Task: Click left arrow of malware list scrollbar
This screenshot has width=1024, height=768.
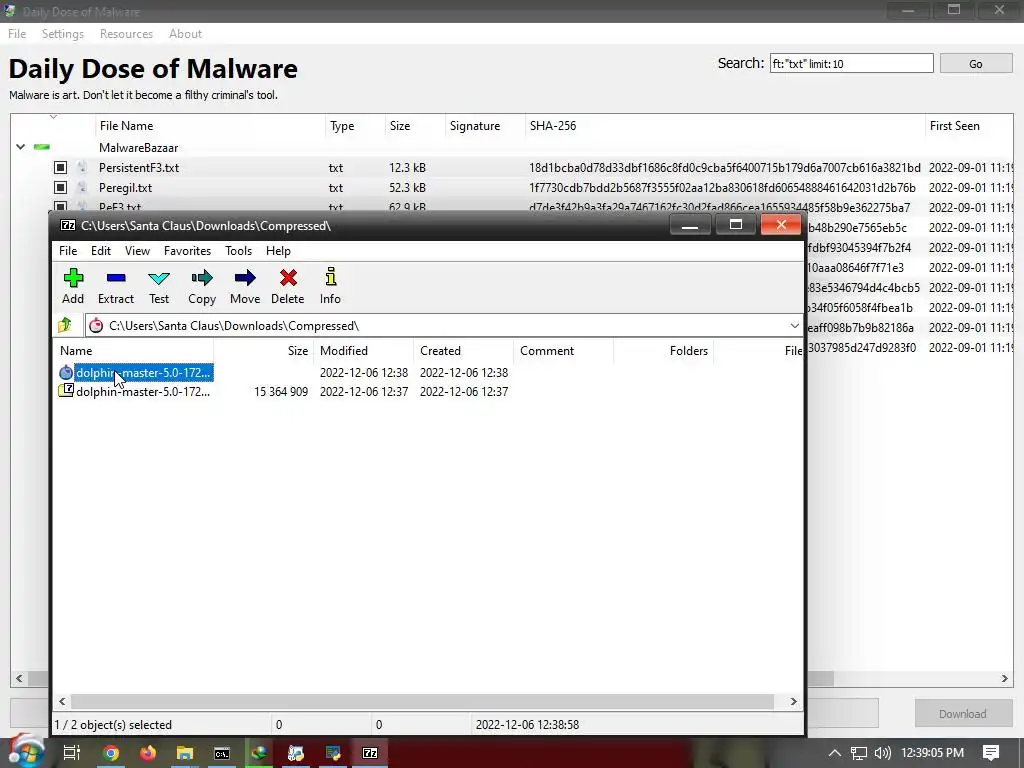Action: pyautogui.click(x=19, y=679)
